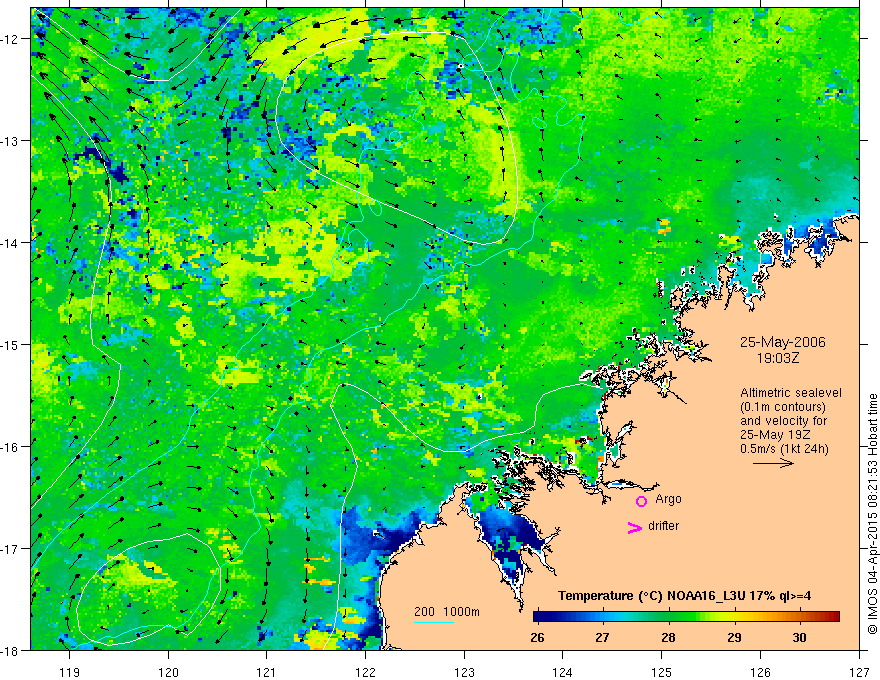Click the color bar label '26'
Viewport: 880px width, 680px height.
point(537,637)
